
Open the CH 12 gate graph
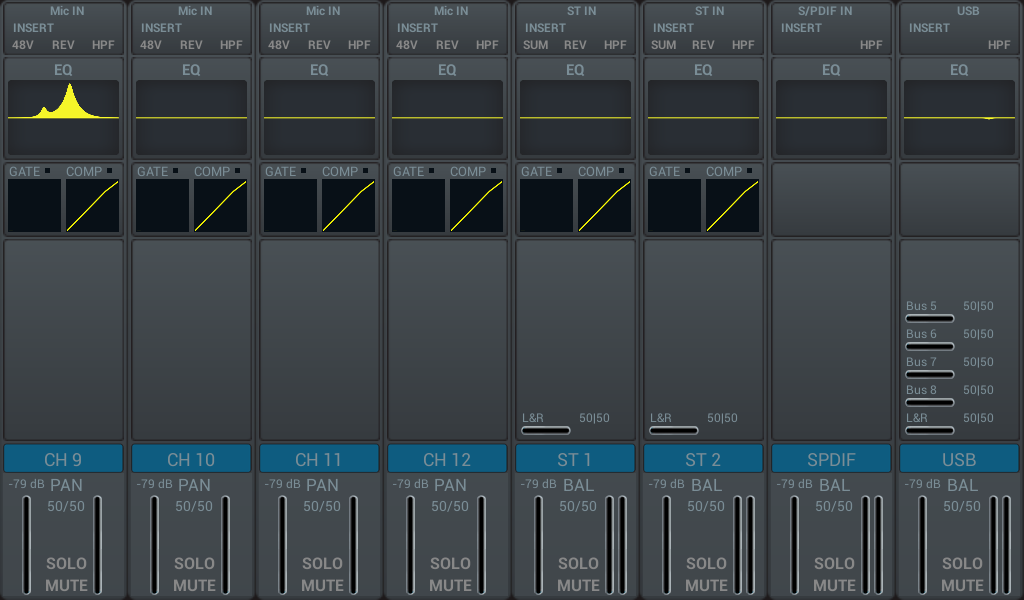point(419,206)
